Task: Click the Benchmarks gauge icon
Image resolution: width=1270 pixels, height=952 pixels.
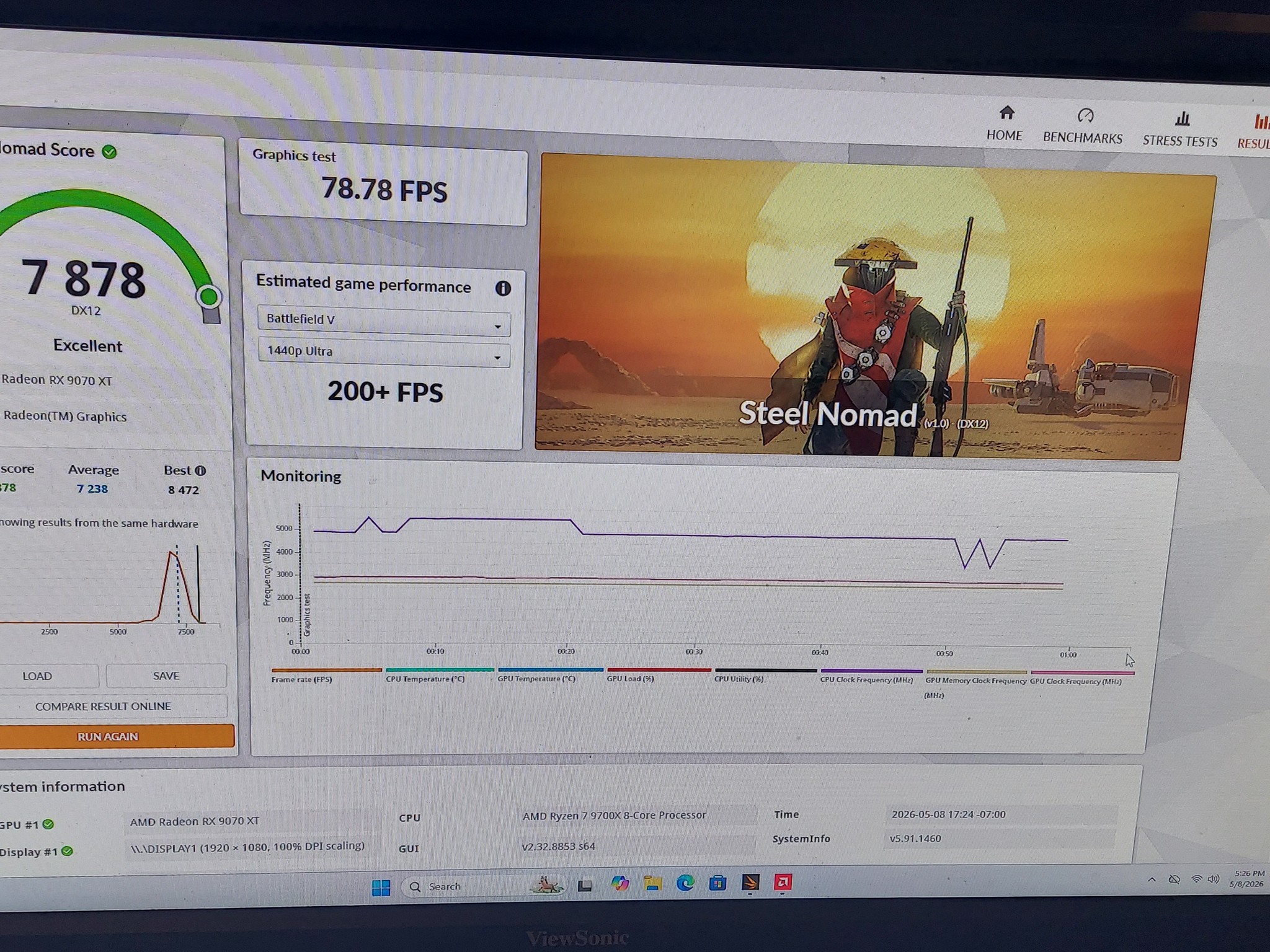Action: click(1085, 115)
